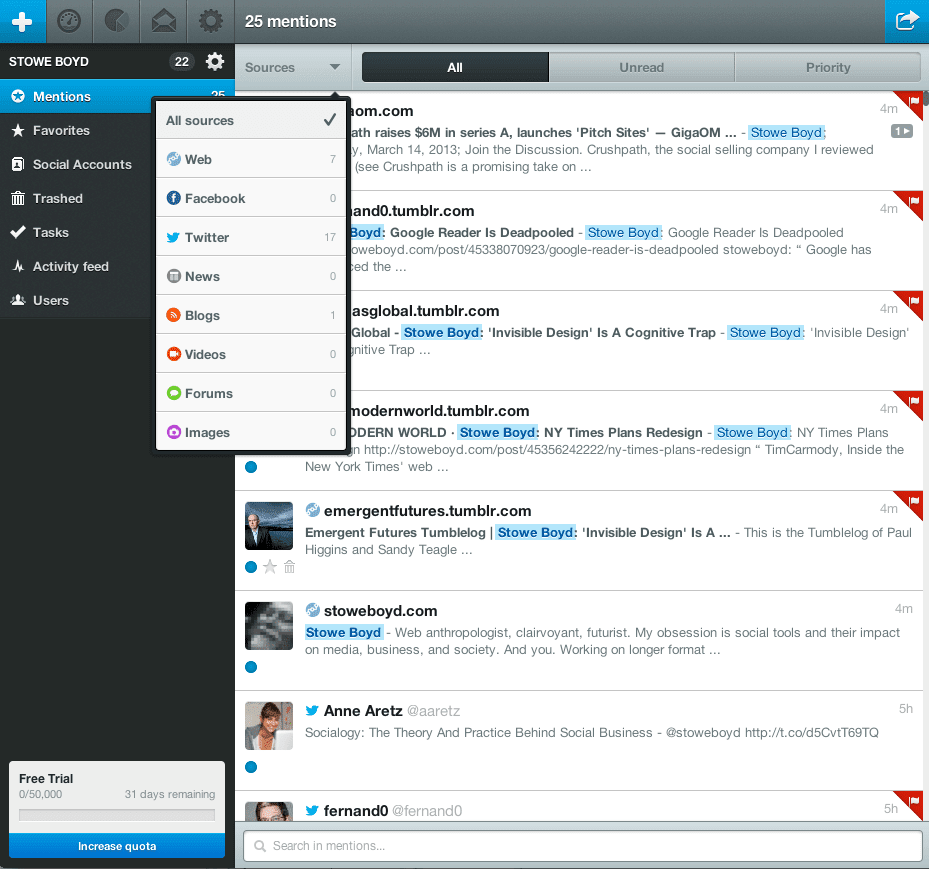Expand the thread count badge on the first mention
Viewport: 929px width, 869px height.
pos(902,131)
